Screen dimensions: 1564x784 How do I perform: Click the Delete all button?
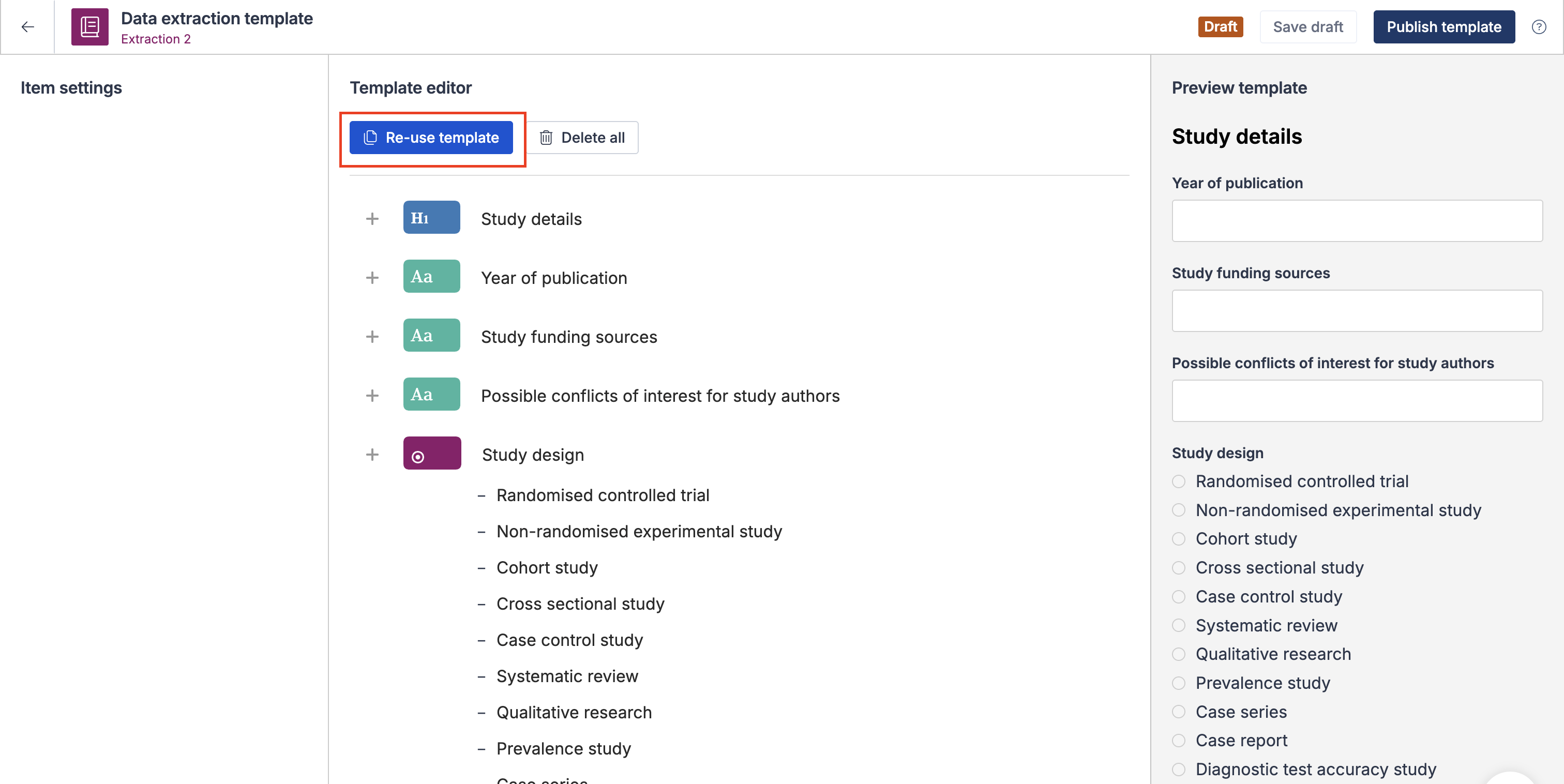582,138
